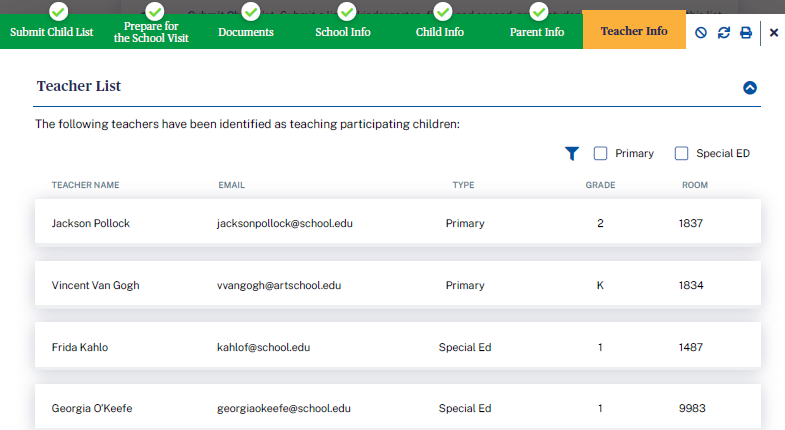Screen dimensions: 785x430
Task: Click the green checkmark above Documents
Action: 250,12
